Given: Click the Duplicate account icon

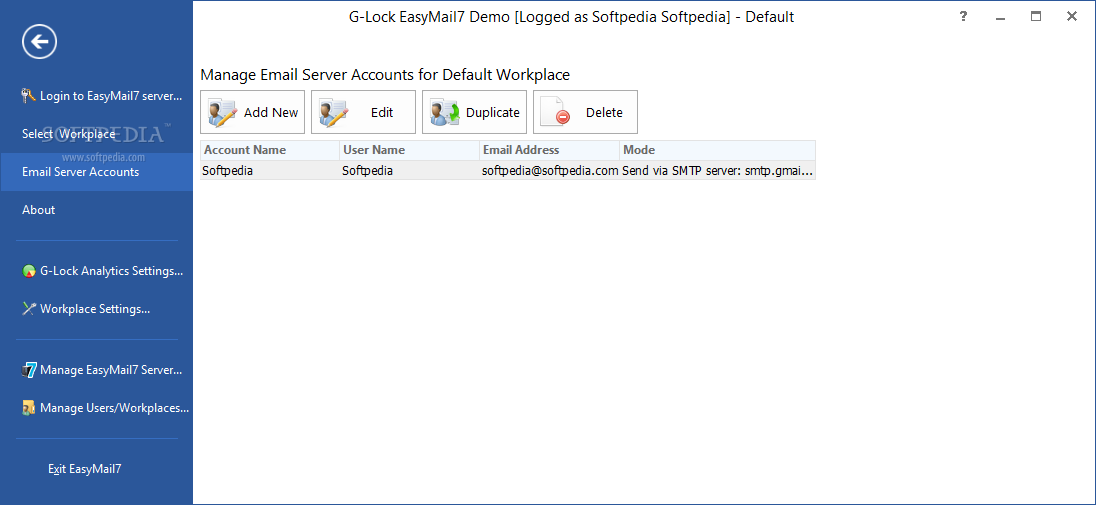Looking at the screenshot, I should (445, 113).
